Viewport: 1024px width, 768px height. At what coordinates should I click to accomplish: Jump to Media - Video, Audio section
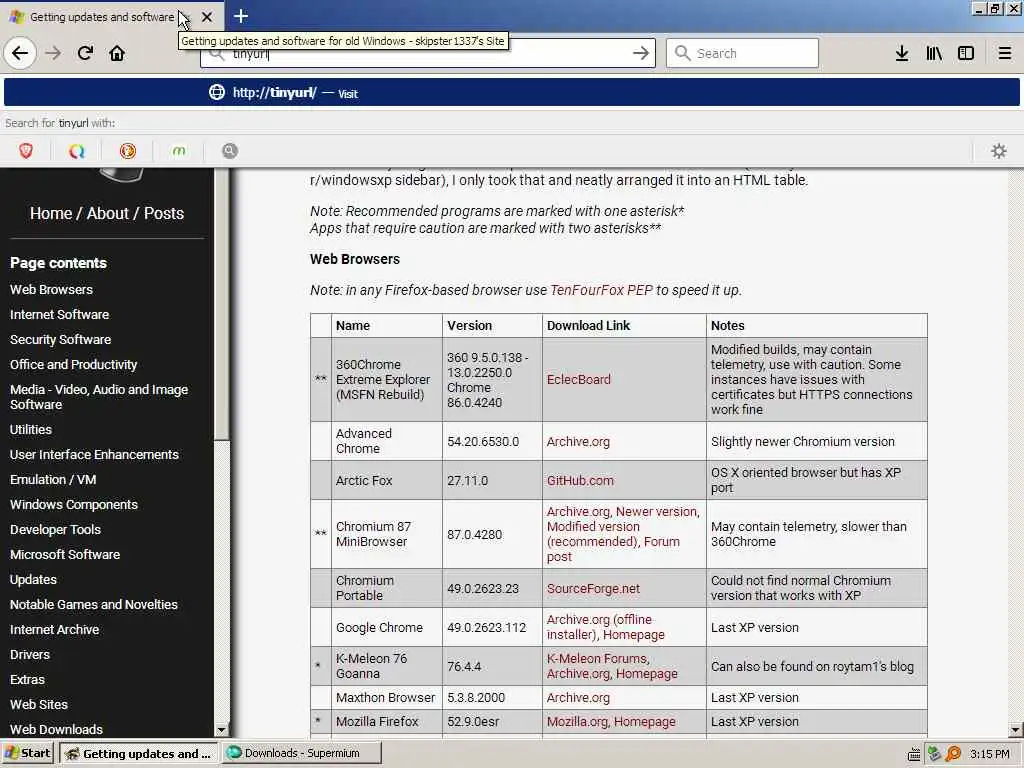tap(99, 397)
